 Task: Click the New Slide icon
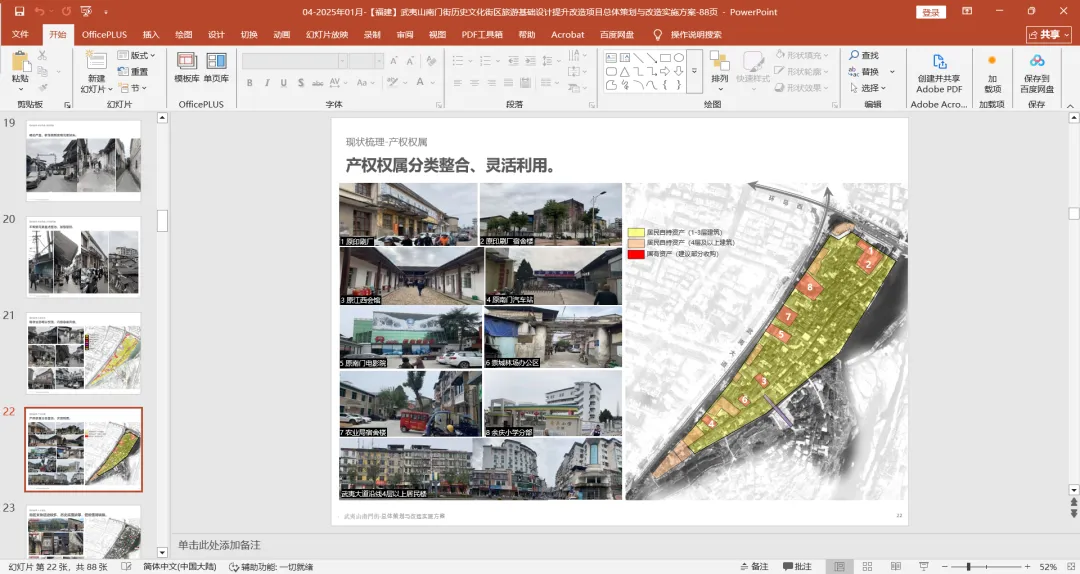[x=96, y=61]
